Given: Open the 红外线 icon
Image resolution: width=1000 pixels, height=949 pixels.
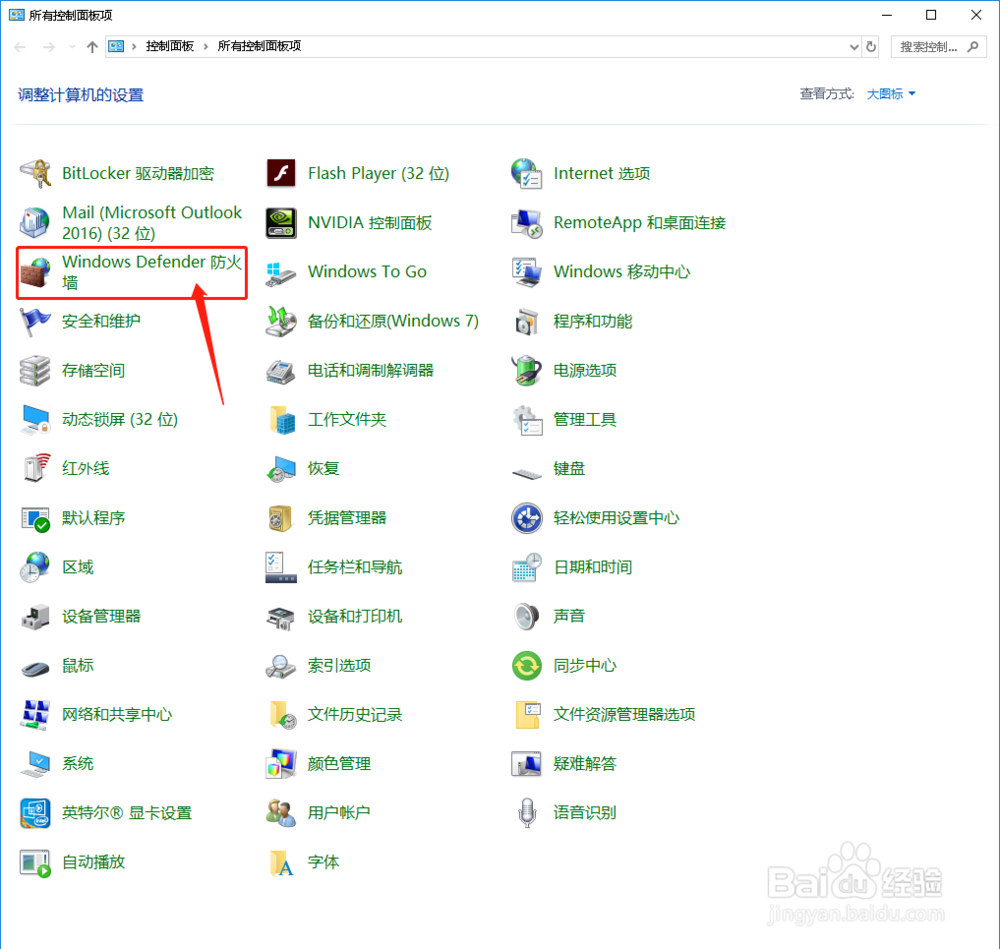Looking at the screenshot, I should click(35, 469).
